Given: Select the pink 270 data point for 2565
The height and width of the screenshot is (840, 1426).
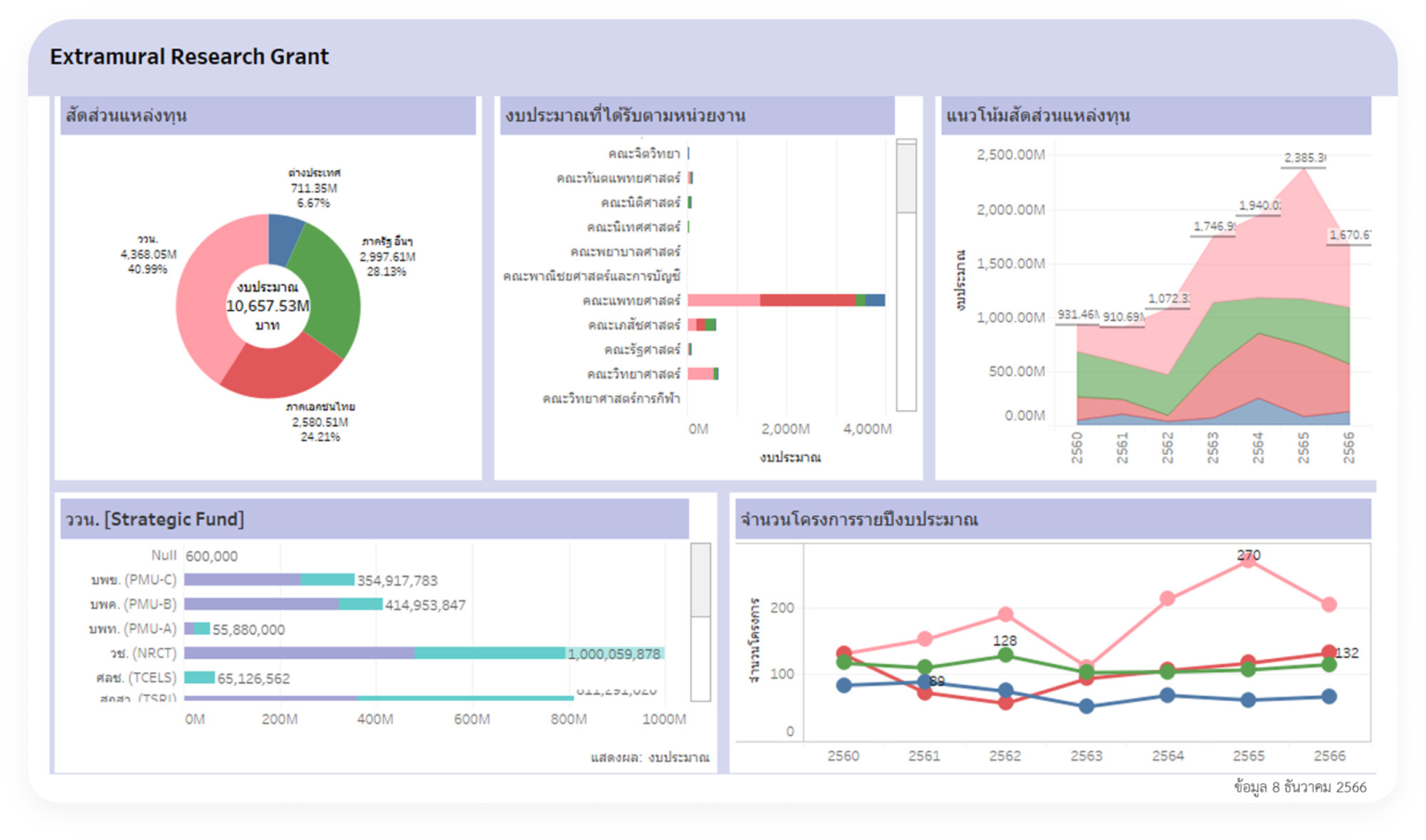Looking at the screenshot, I should coord(1249,560).
